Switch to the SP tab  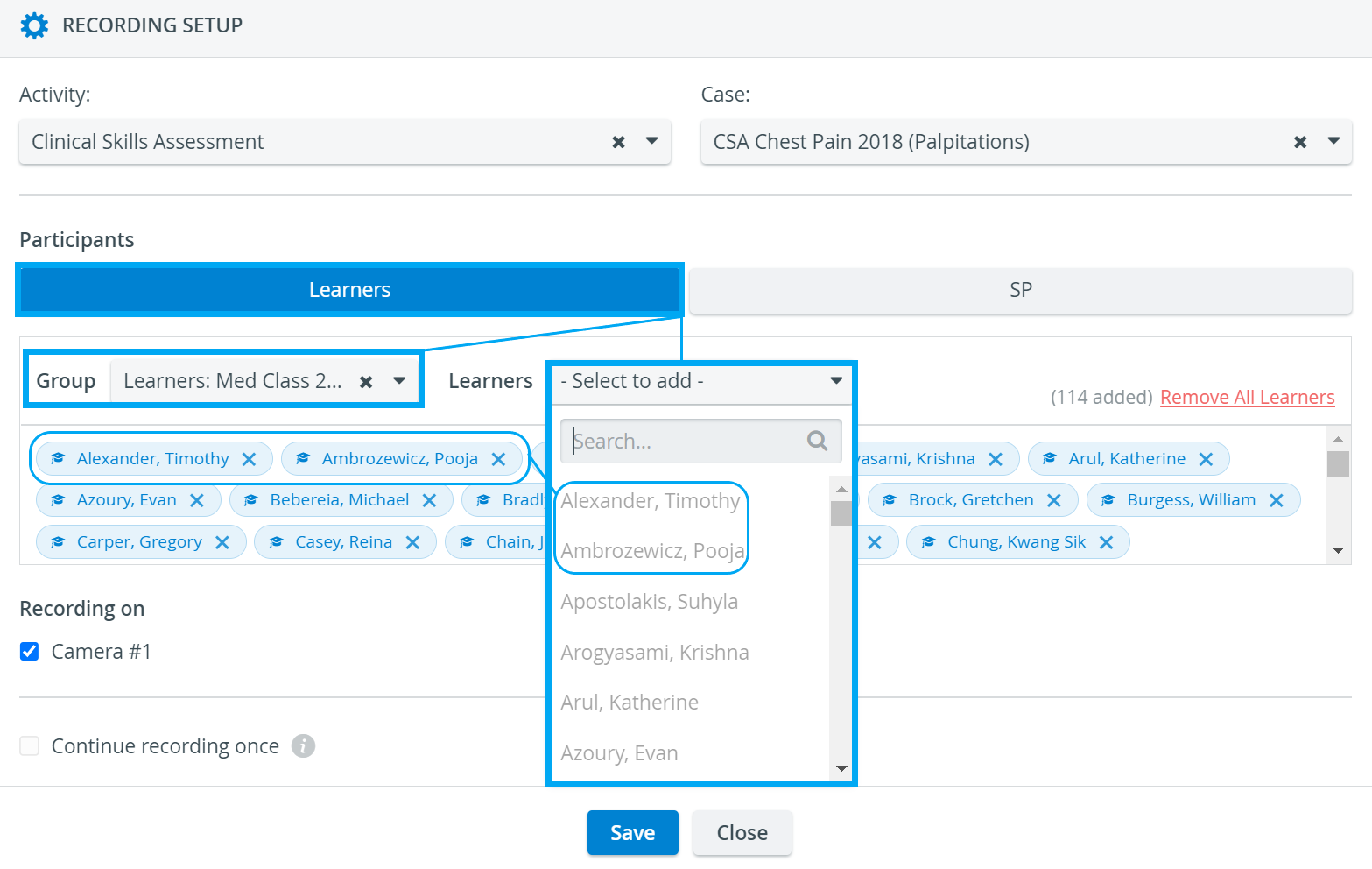(x=1021, y=290)
